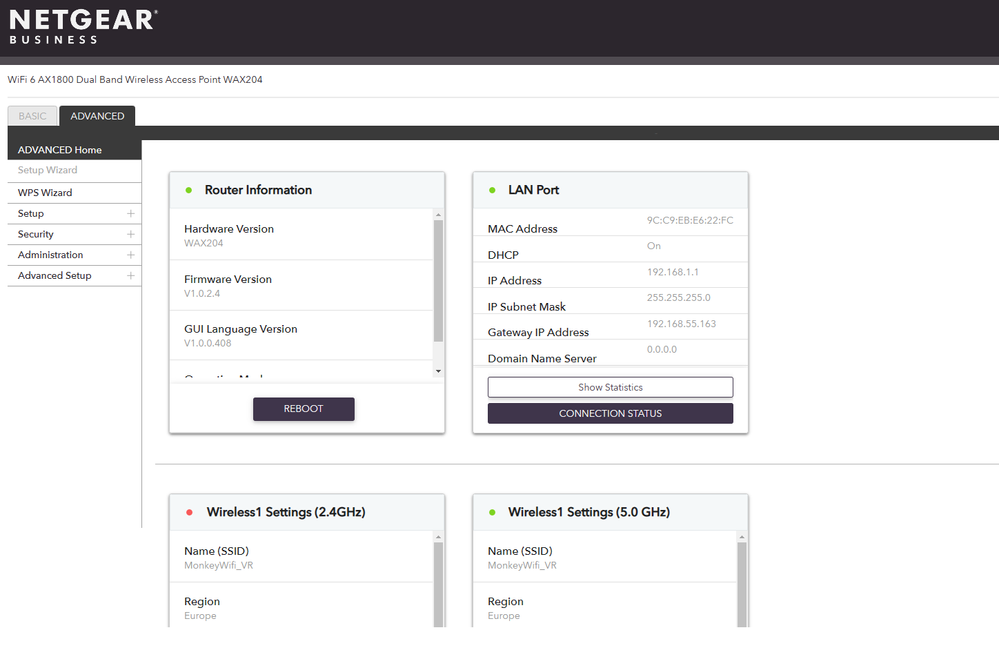Screen dimensions: 999x646
Task: Click the MAC address 9C:C9:EB:E6:22:FC
Action: [690, 220]
